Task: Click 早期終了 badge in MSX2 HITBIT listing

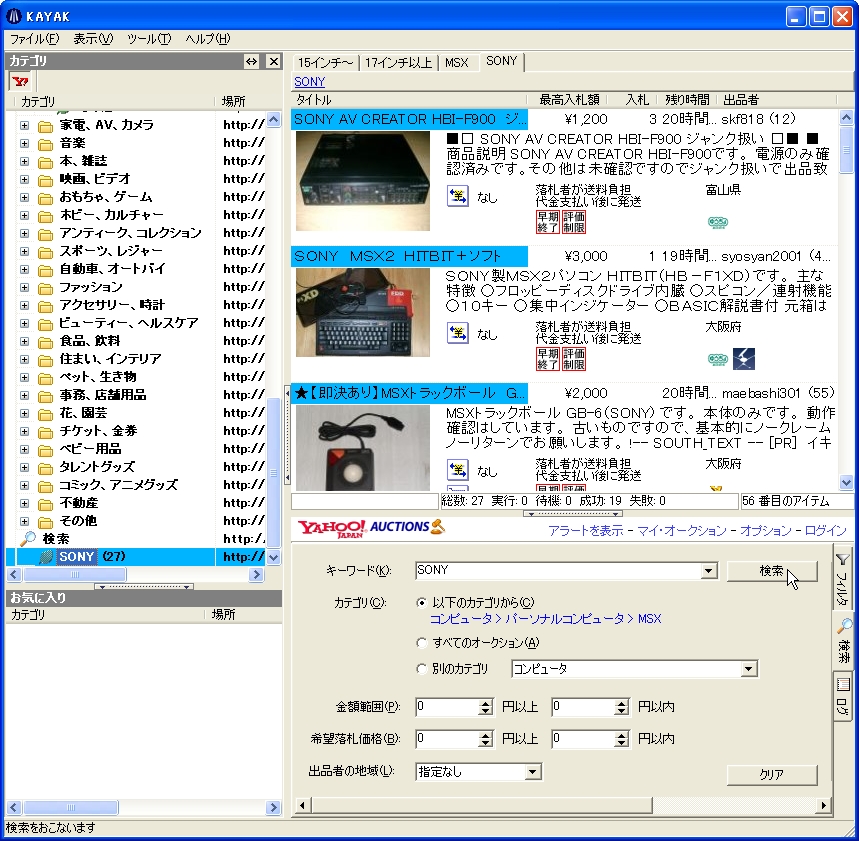Action: (547, 359)
